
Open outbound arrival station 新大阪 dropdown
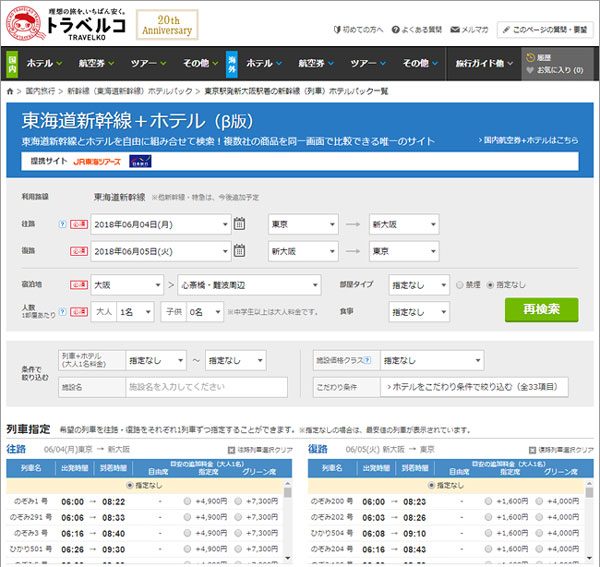(404, 224)
